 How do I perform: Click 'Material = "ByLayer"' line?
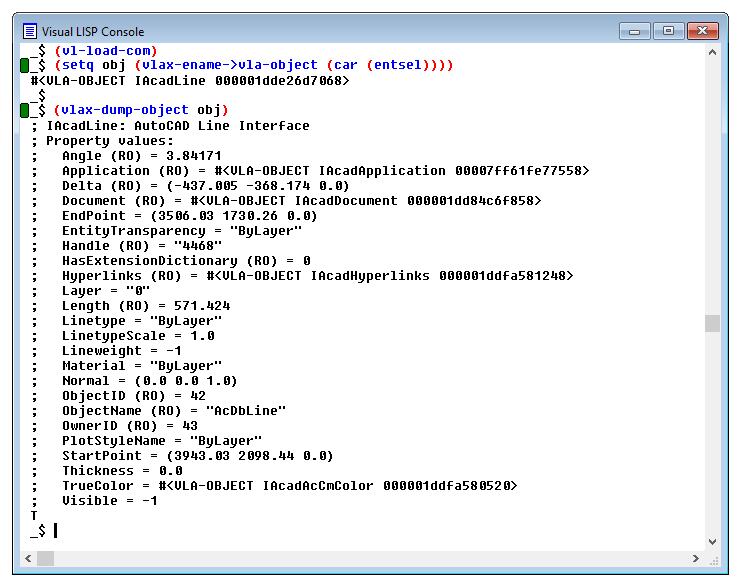(x=142, y=366)
